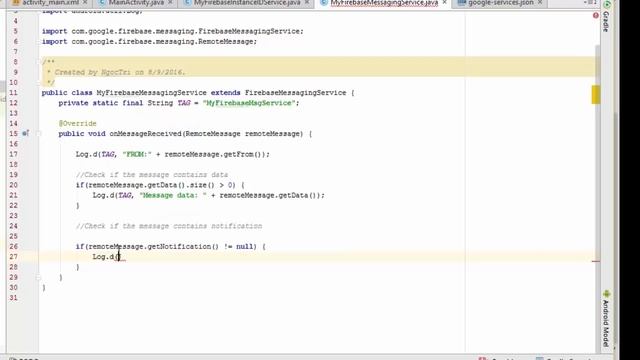Close the activity_main.xml tab
Screen dimensions: 640x360
pyautogui.click(x=85, y=2)
